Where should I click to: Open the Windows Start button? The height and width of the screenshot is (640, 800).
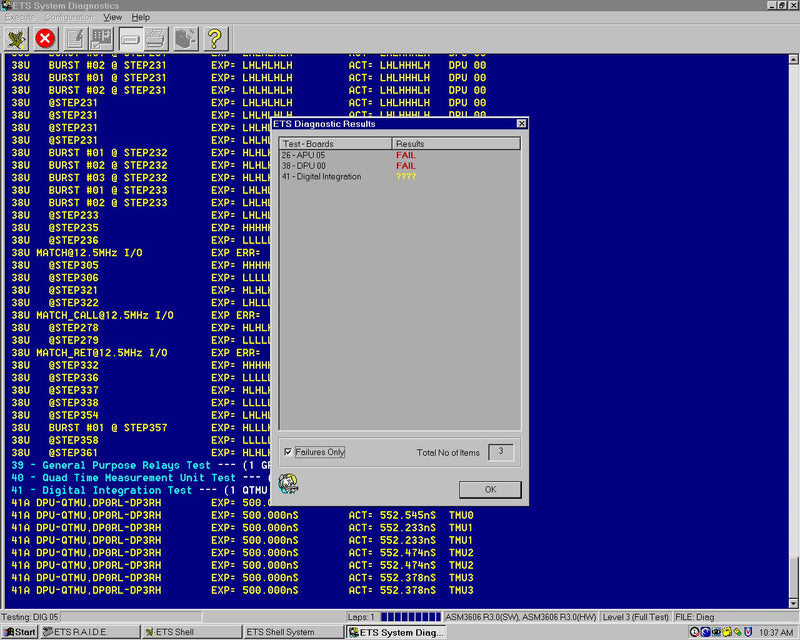click(19, 632)
